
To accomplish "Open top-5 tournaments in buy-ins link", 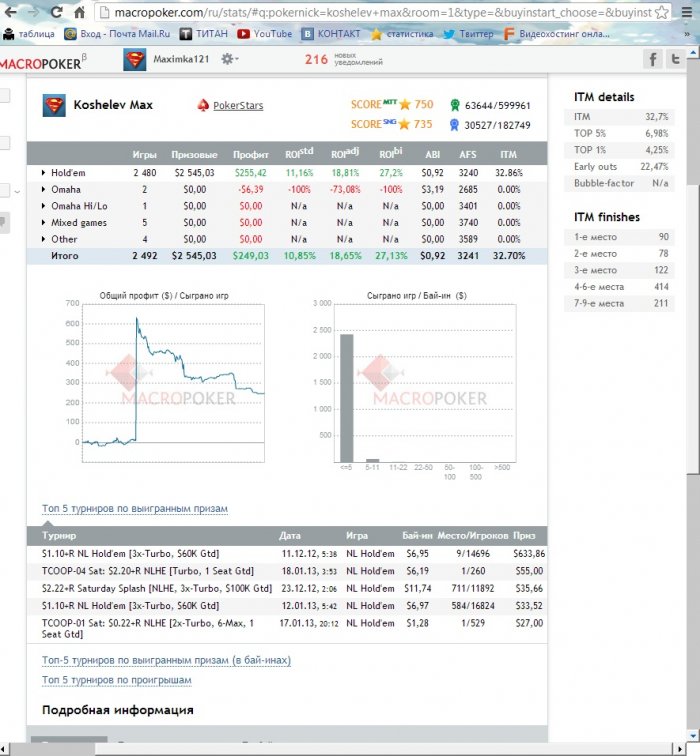I will [166, 660].
